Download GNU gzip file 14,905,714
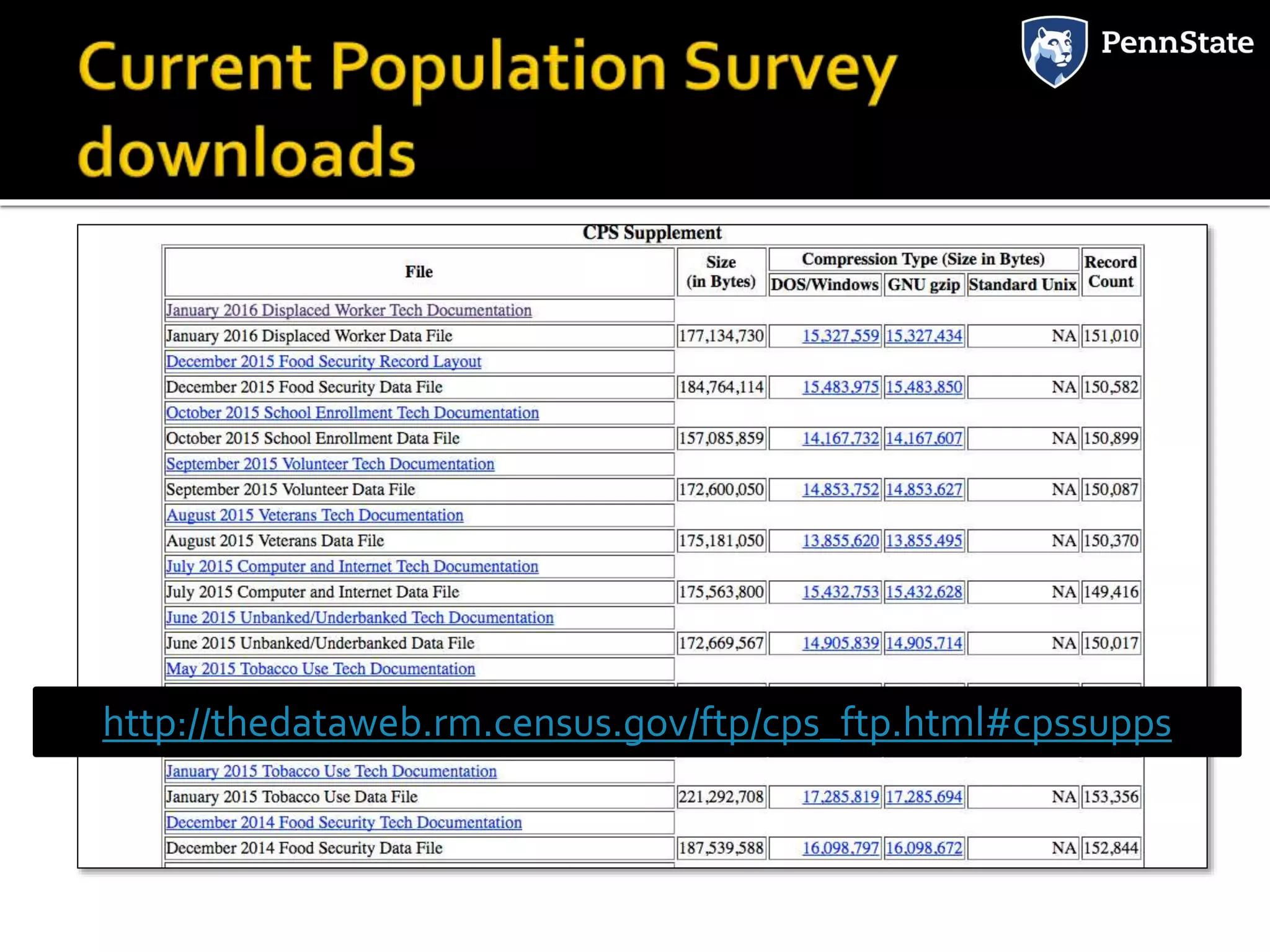1270x952 pixels. (x=924, y=643)
